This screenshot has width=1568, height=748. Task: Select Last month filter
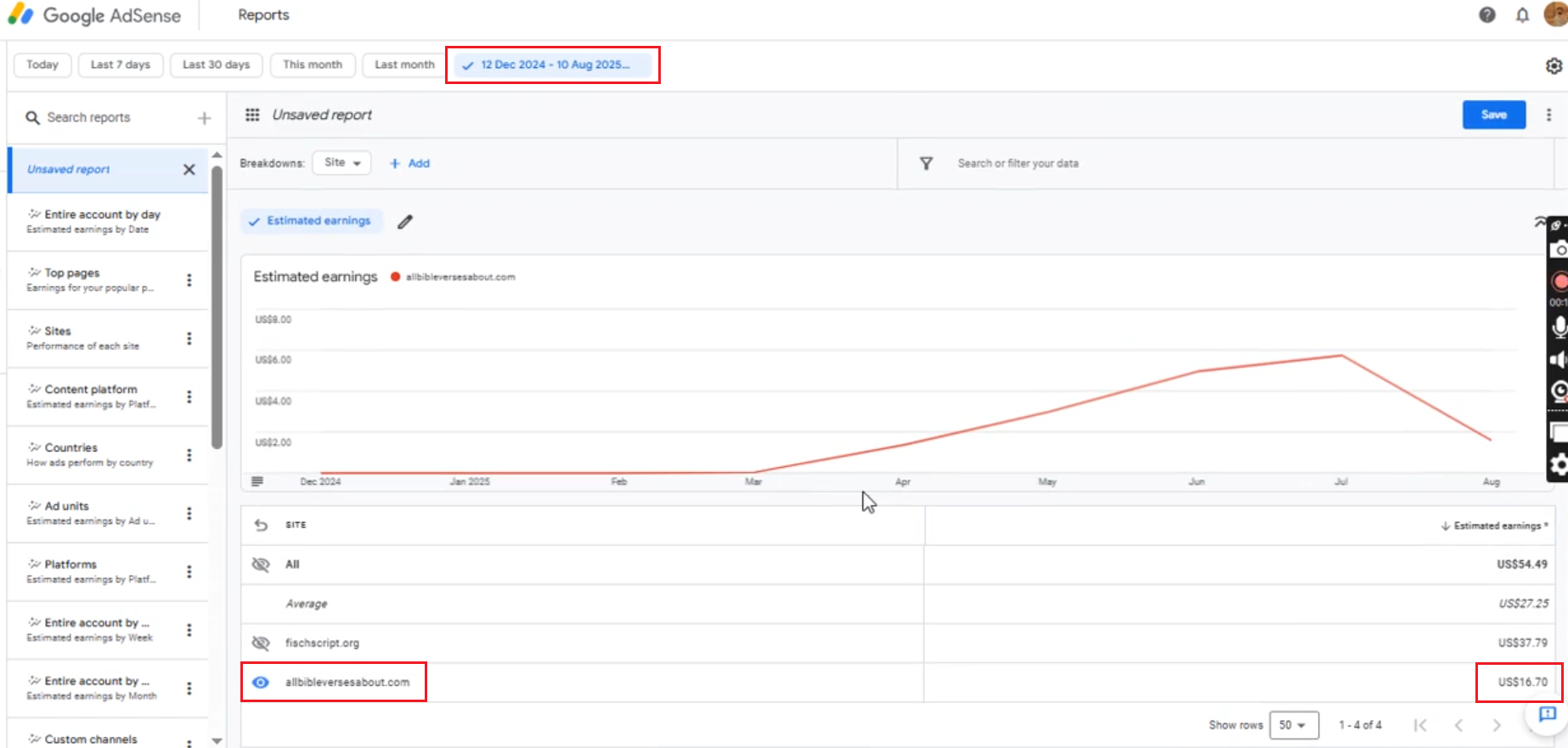pos(404,65)
